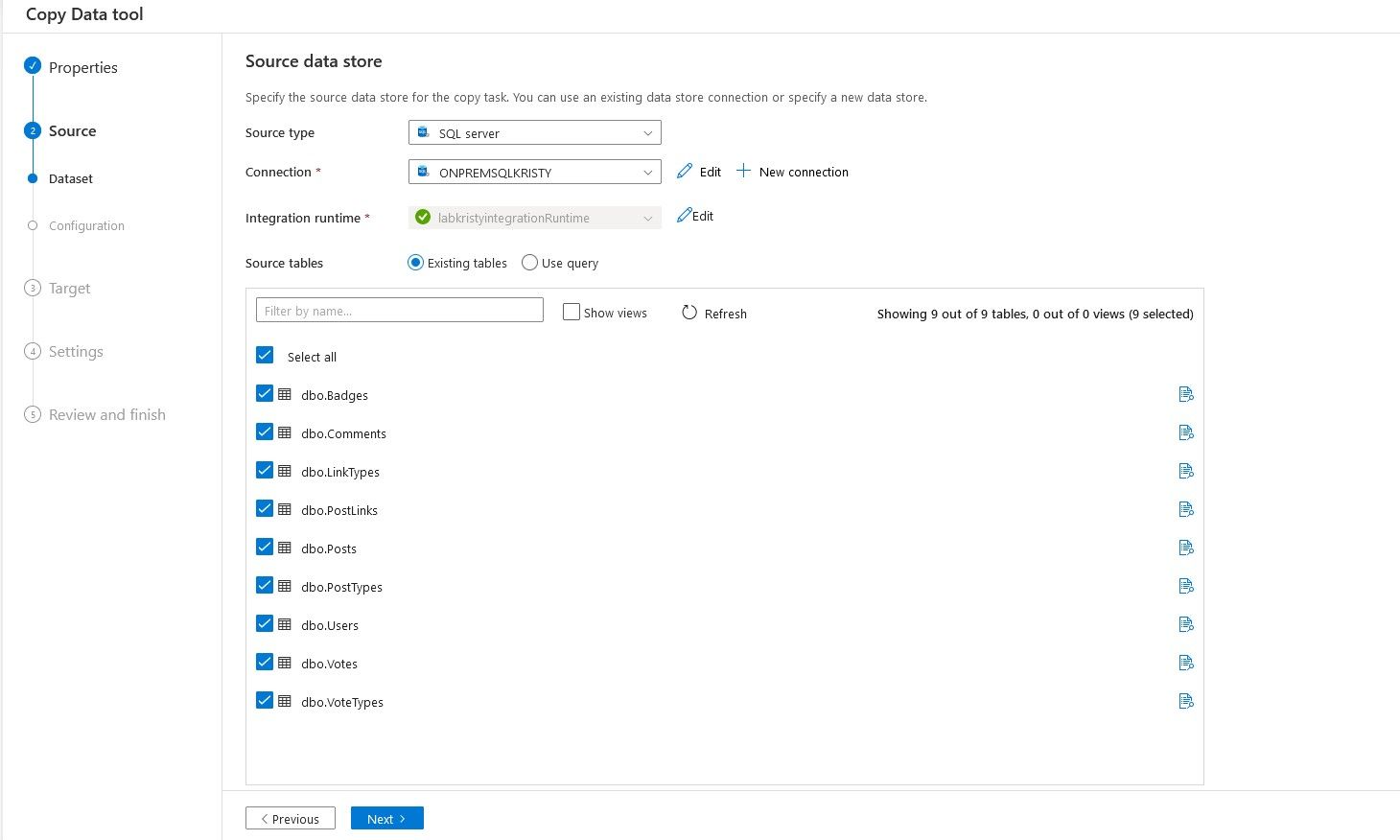The image size is (1400, 840).
Task: Click preview data icon for dbo.Badges
Action: [x=1186, y=394]
